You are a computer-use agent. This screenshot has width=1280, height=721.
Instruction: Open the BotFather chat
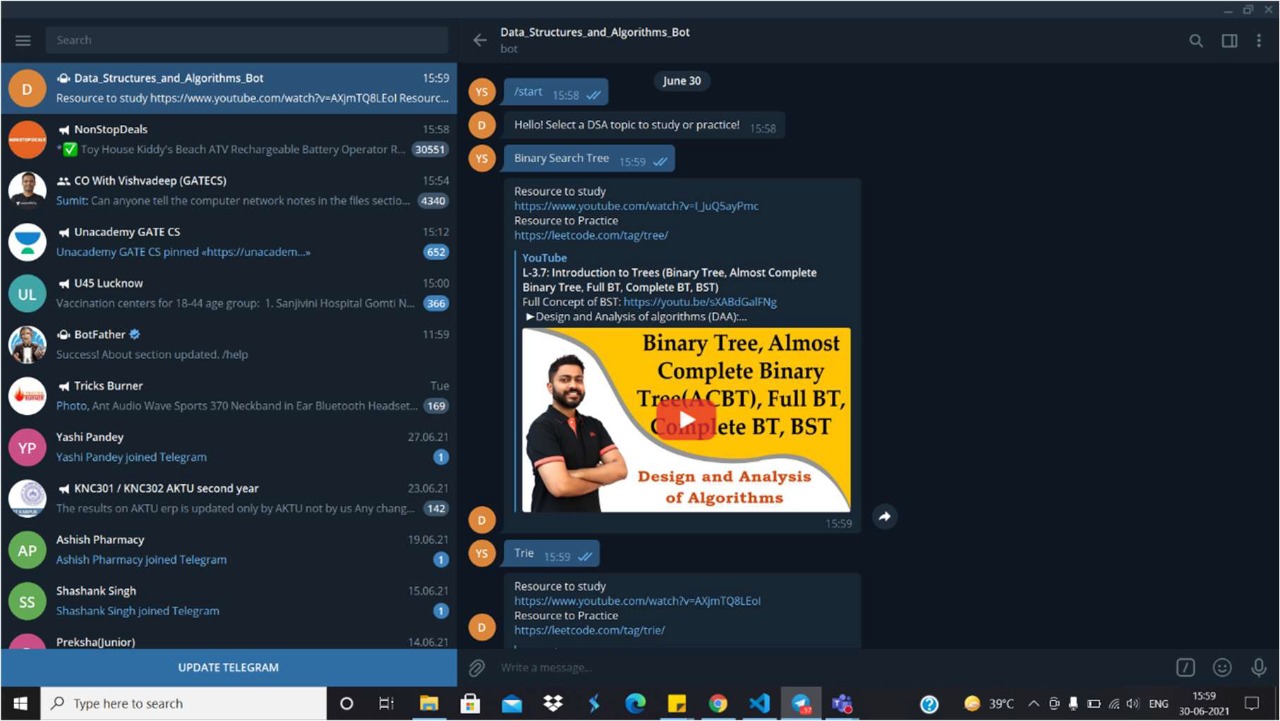coord(228,344)
